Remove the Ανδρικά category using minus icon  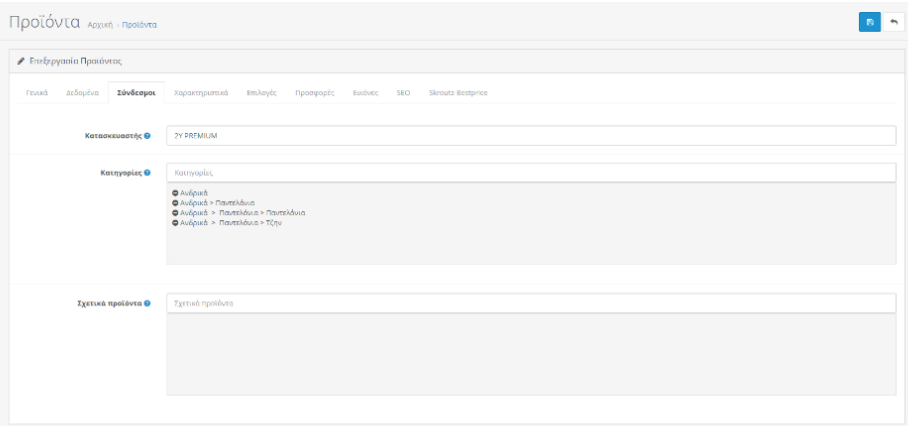[176, 192]
